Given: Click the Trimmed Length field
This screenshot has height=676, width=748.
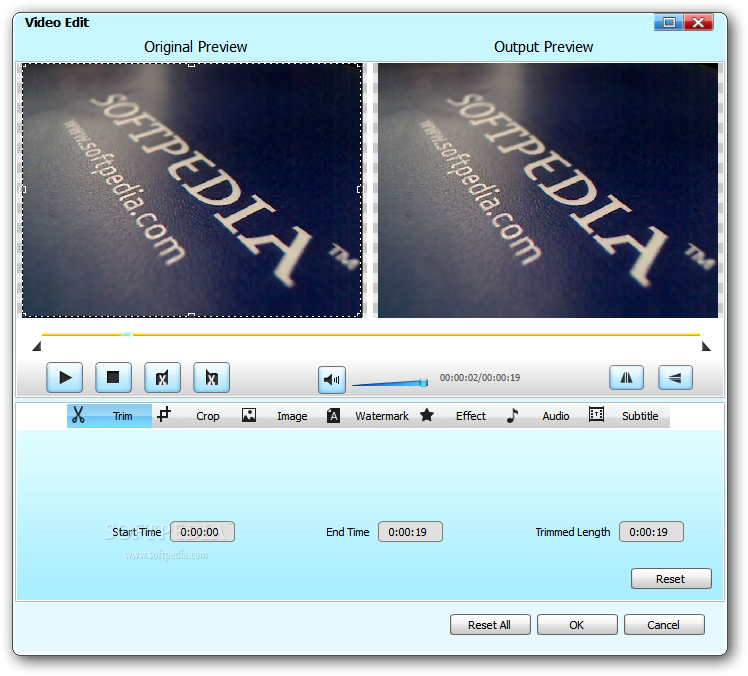Looking at the screenshot, I should tap(651, 532).
